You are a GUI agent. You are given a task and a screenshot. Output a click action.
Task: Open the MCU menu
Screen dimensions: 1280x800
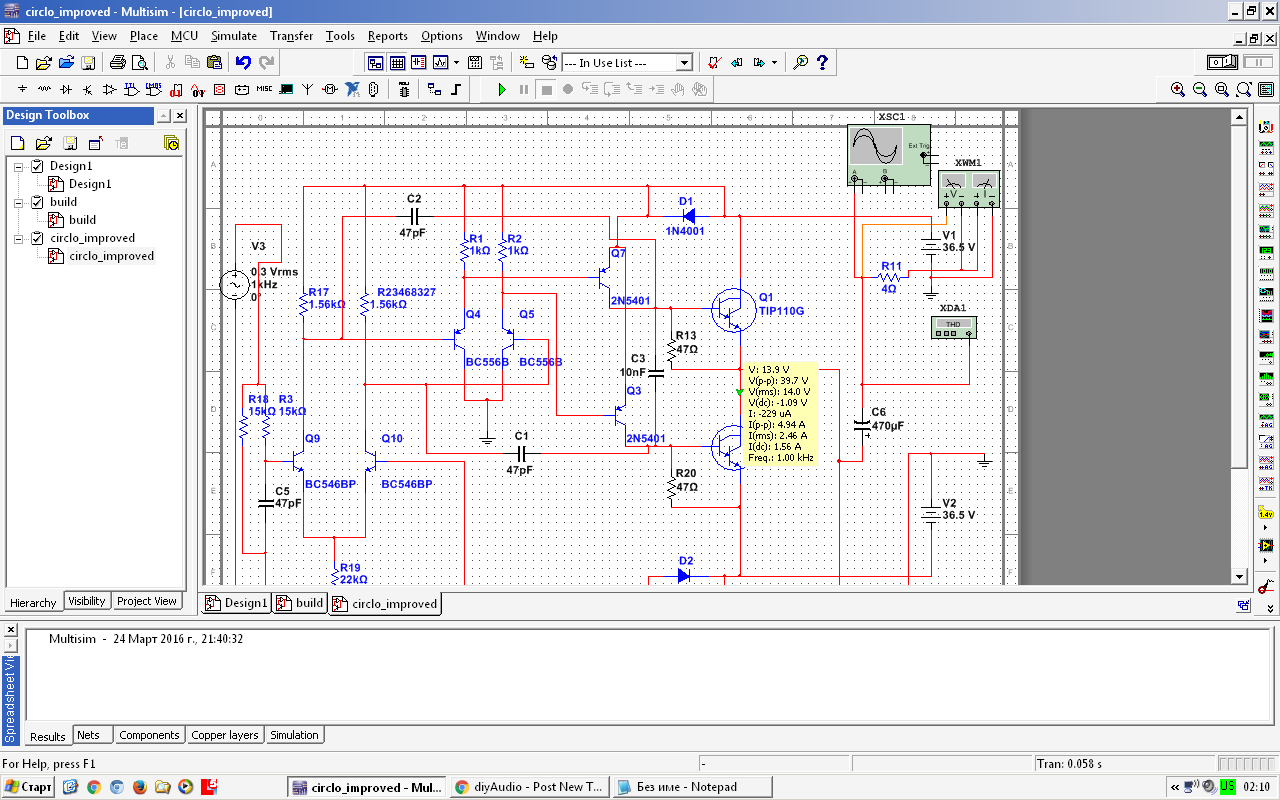184,36
